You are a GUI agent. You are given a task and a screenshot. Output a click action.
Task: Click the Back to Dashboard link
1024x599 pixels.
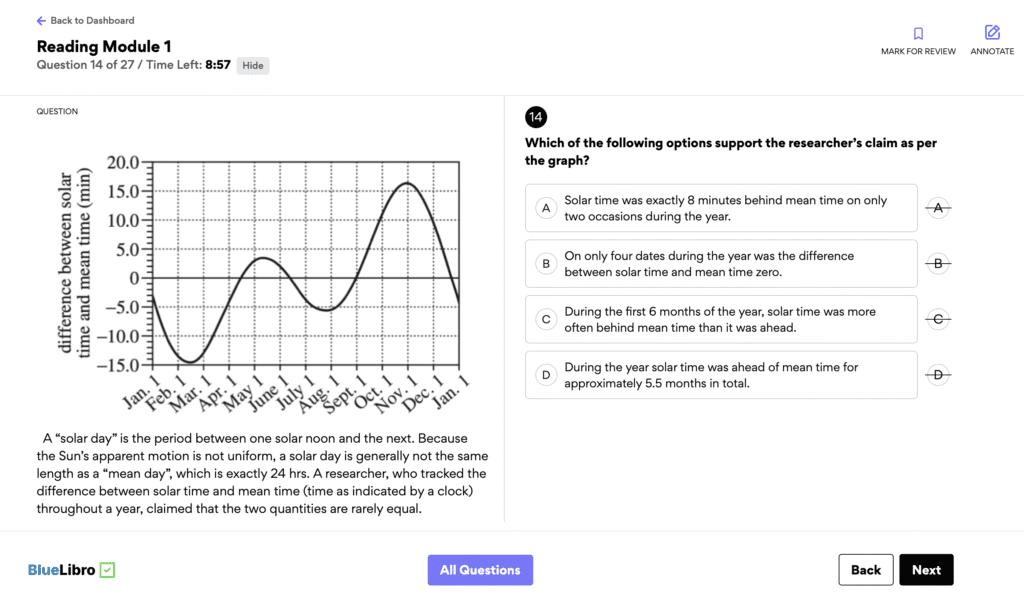point(92,21)
